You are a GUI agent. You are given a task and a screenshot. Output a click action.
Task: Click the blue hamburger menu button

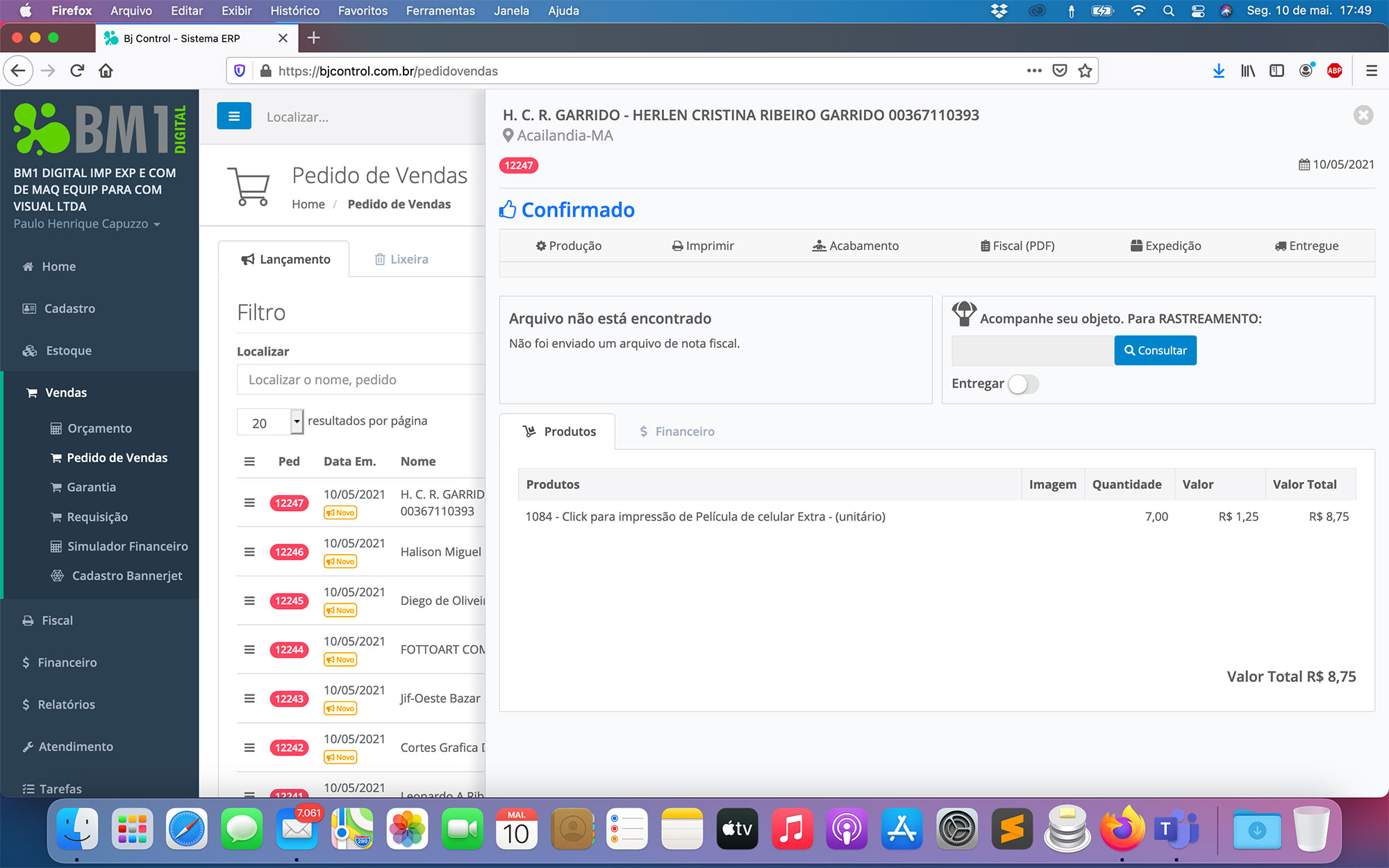pyautogui.click(x=233, y=116)
